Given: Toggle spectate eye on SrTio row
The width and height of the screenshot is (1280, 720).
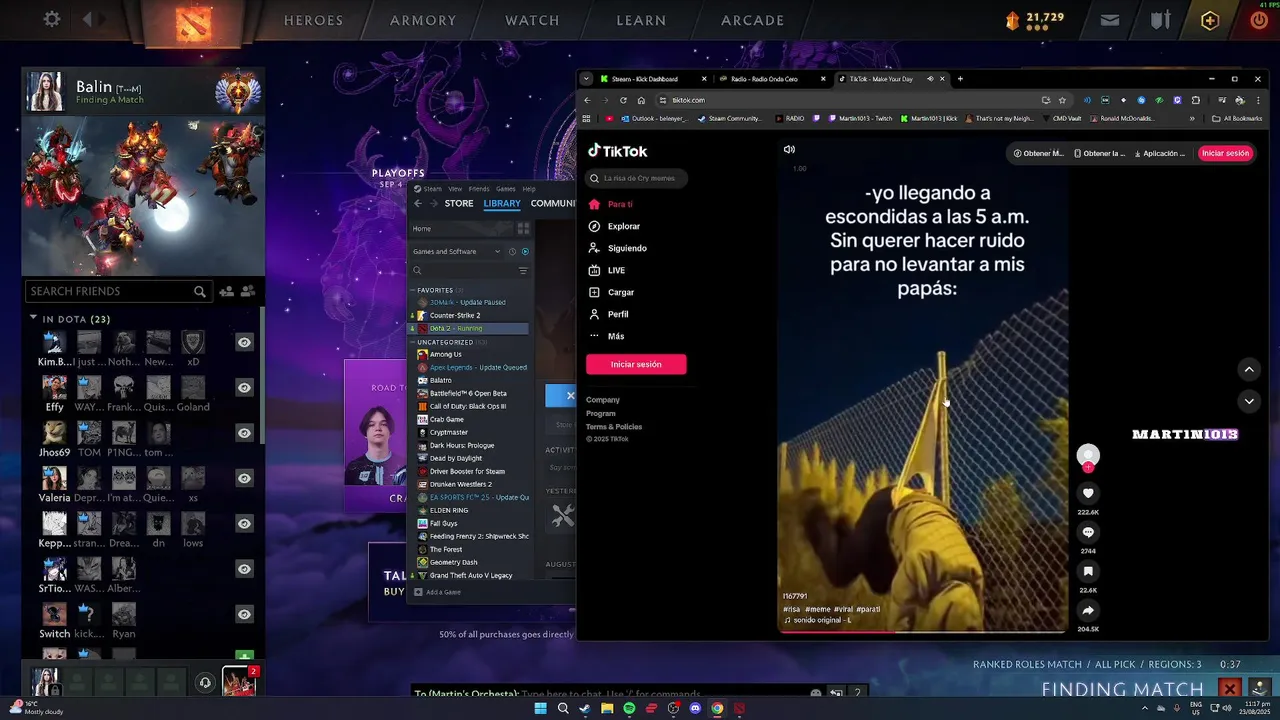Looking at the screenshot, I should [x=244, y=569].
